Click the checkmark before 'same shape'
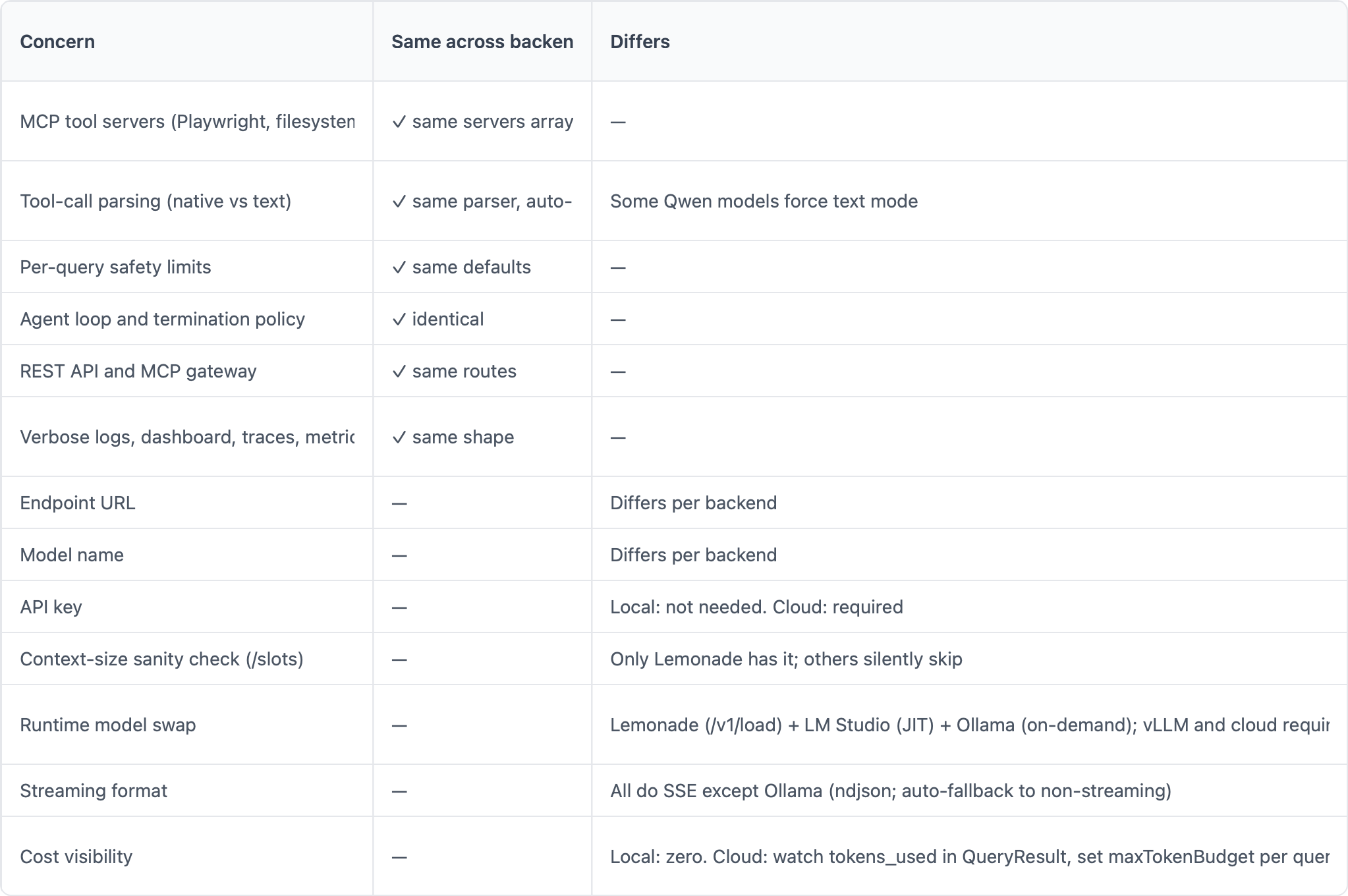1348x896 pixels. pos(399,437)
